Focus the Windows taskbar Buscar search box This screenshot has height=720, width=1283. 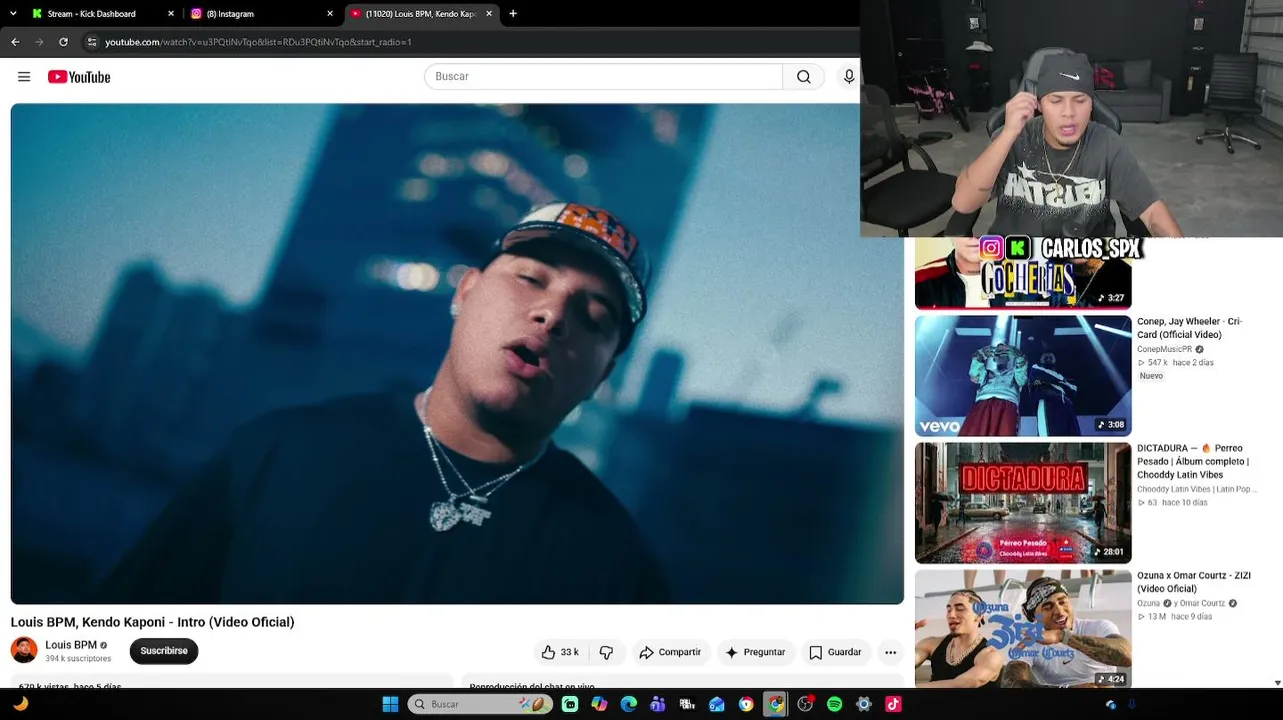tap(480, 704)
